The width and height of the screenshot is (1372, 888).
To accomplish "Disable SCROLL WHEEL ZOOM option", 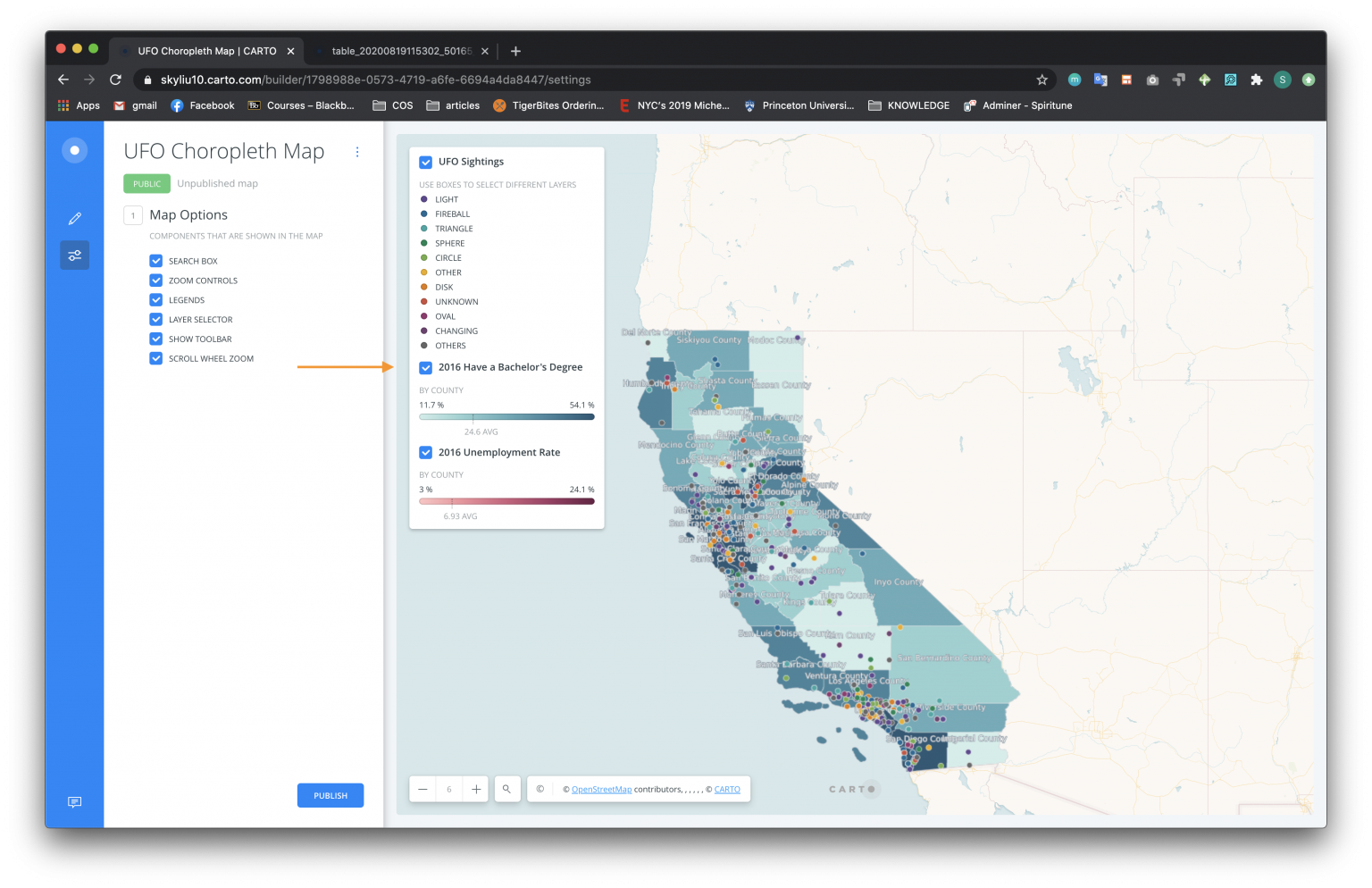I will 156,358.
